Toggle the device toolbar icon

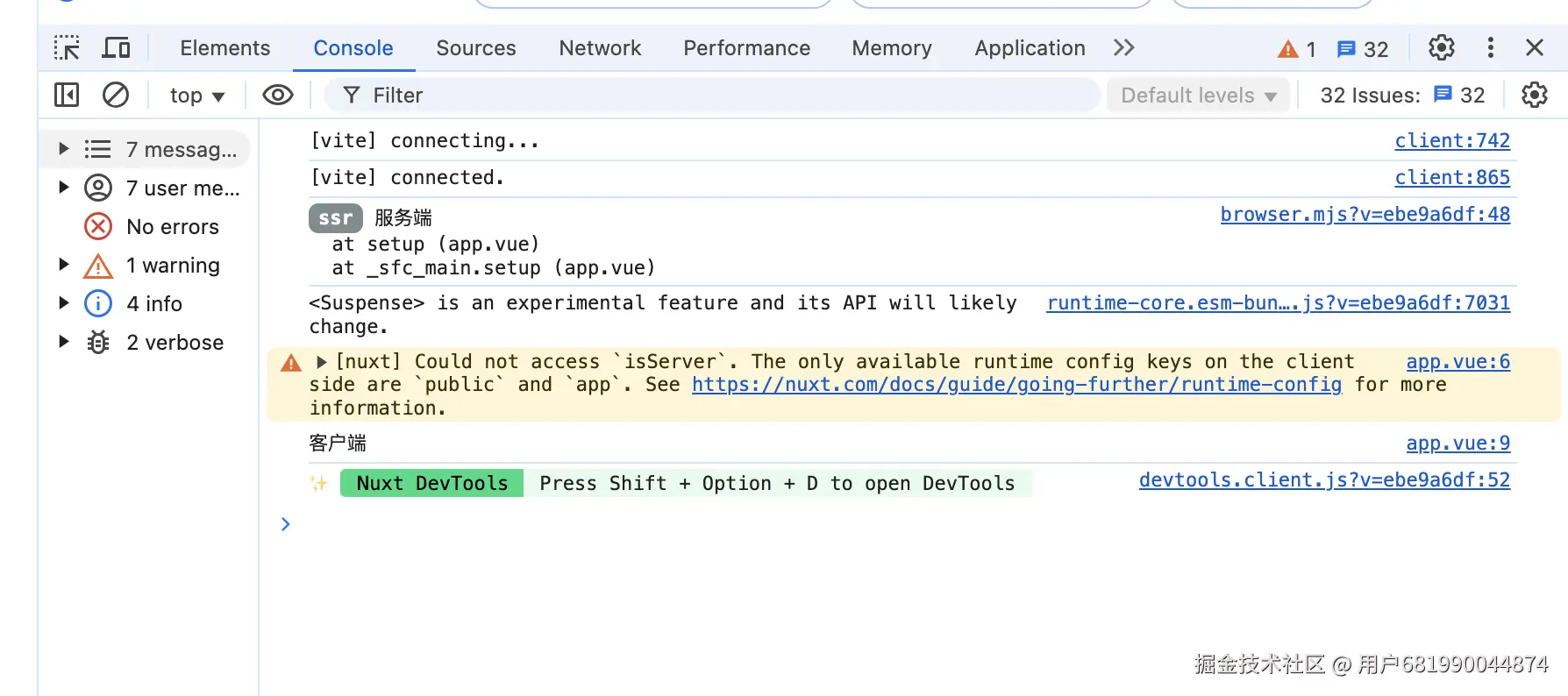coord(116,48)
